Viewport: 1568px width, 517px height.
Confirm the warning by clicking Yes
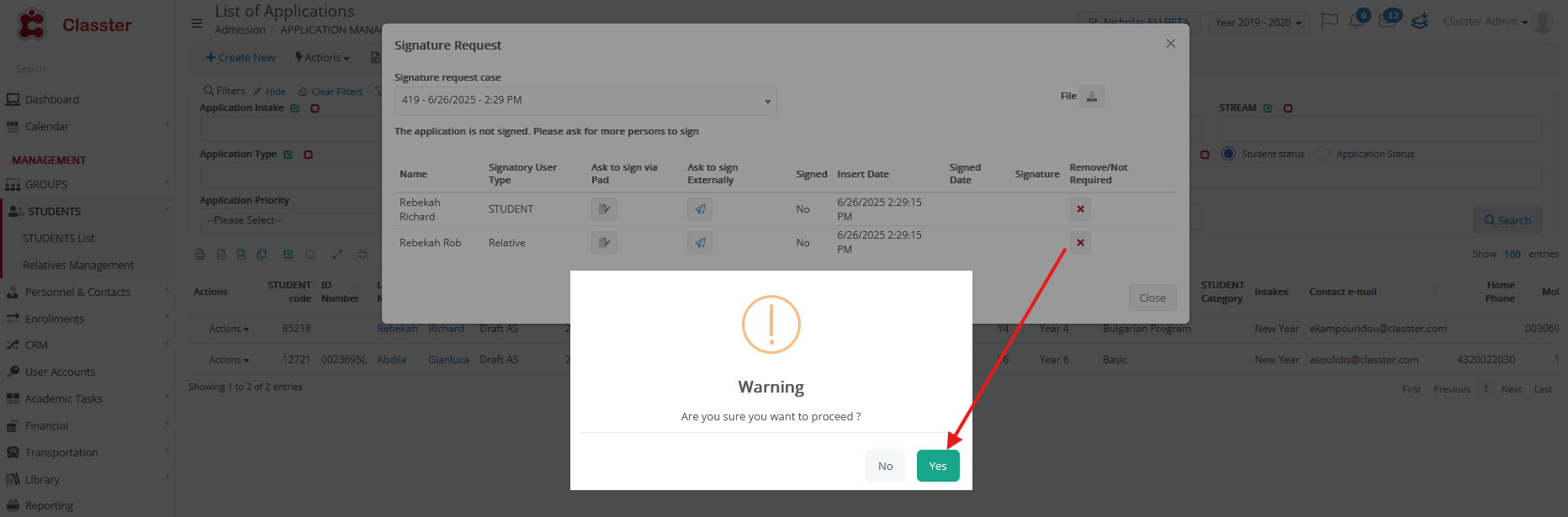coord(937,466)
